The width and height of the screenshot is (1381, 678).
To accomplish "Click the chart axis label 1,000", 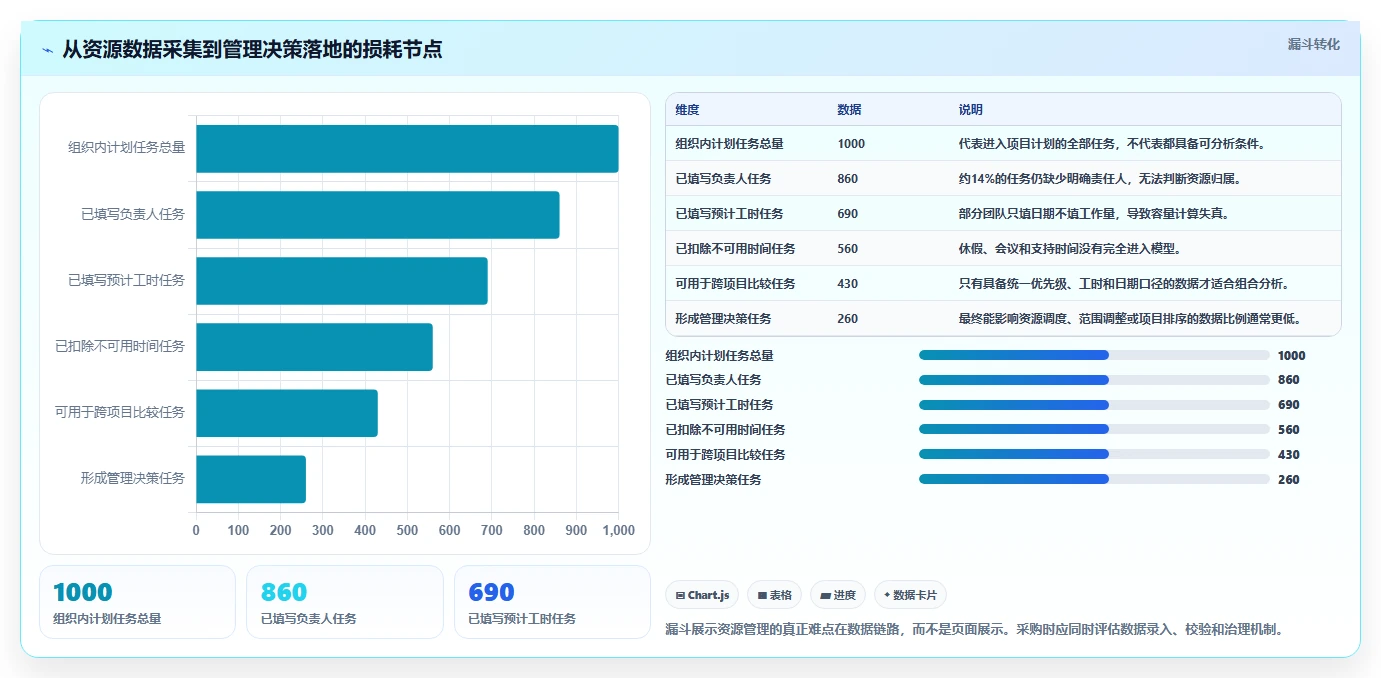I will (x=617, y=531).
